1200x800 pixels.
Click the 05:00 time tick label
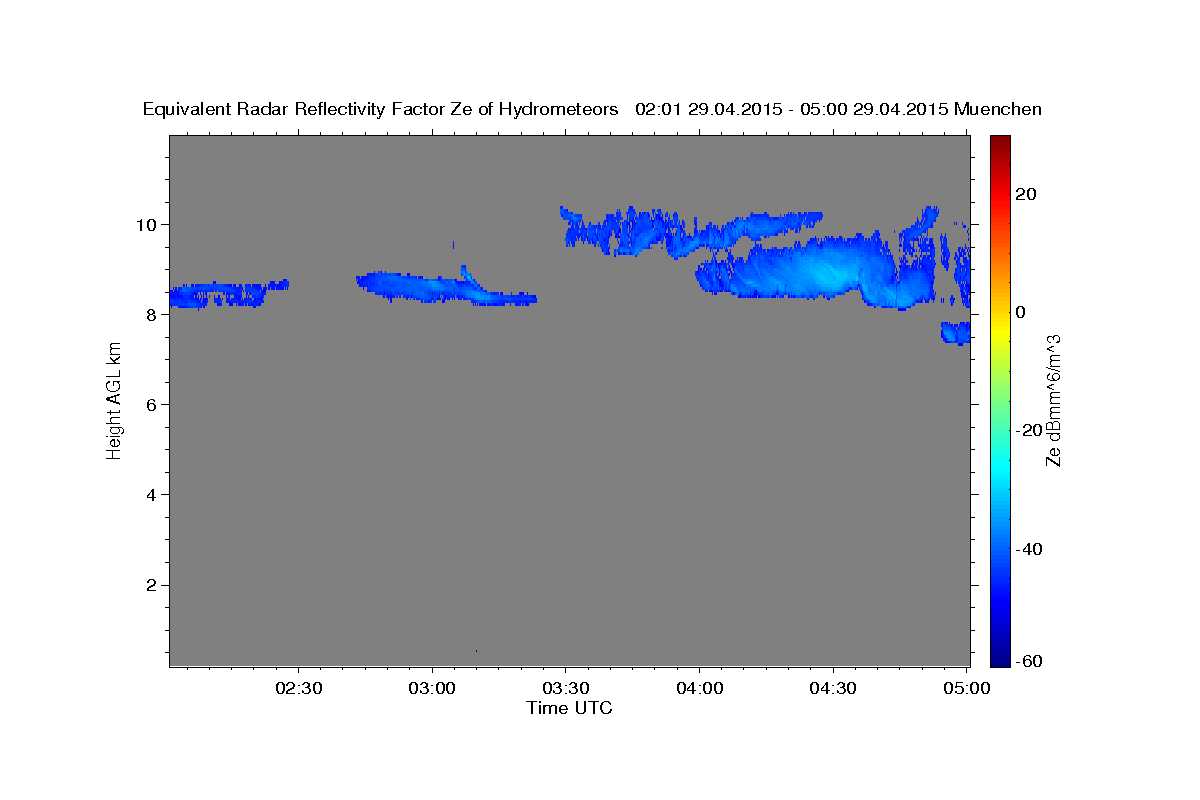(966, 688)
